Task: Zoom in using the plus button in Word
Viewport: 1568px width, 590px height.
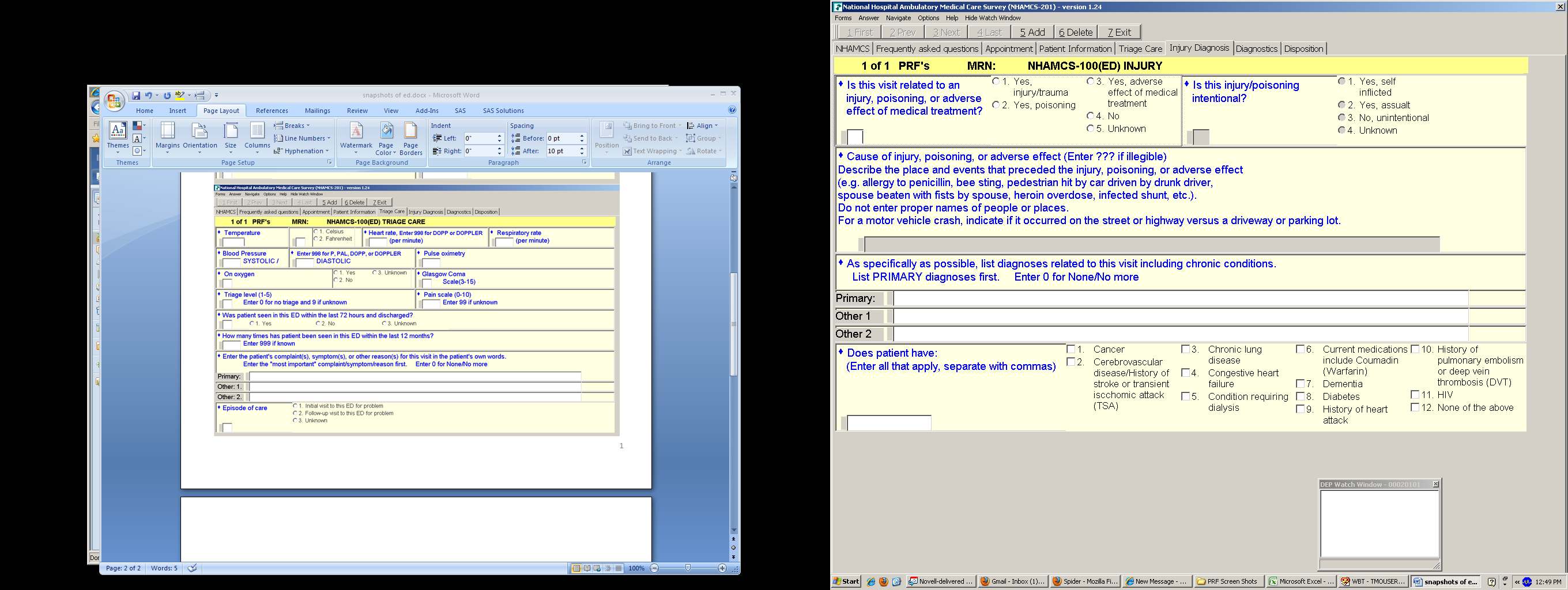Action: [722, 568]
